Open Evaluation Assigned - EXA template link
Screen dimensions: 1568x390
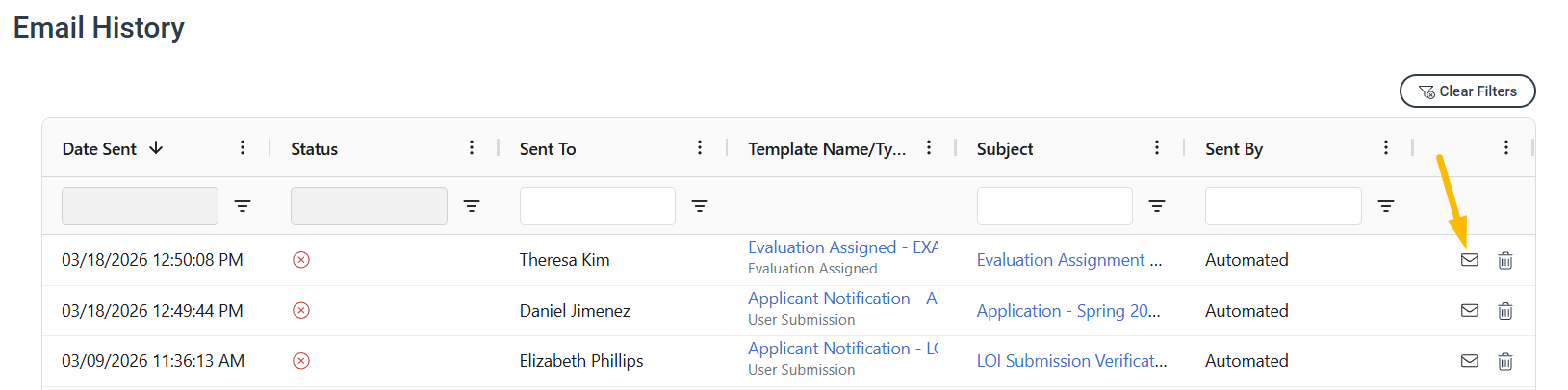(843, 247)
